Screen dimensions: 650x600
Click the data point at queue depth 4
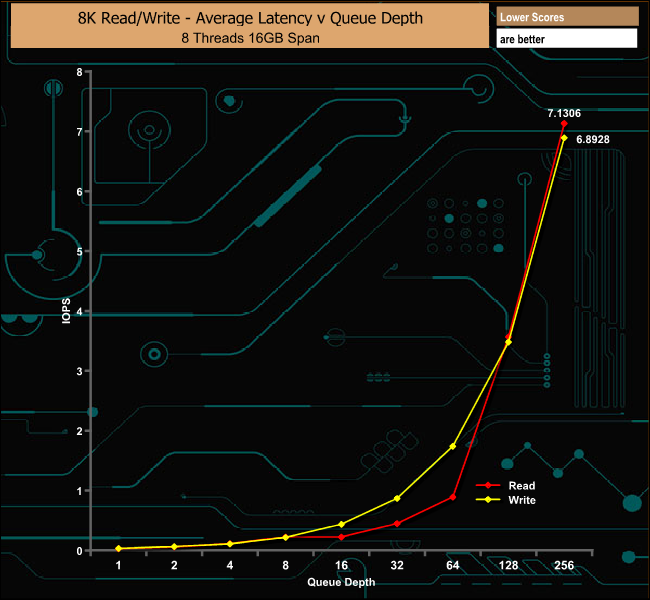pyautogui.click(x=230, y=544)
